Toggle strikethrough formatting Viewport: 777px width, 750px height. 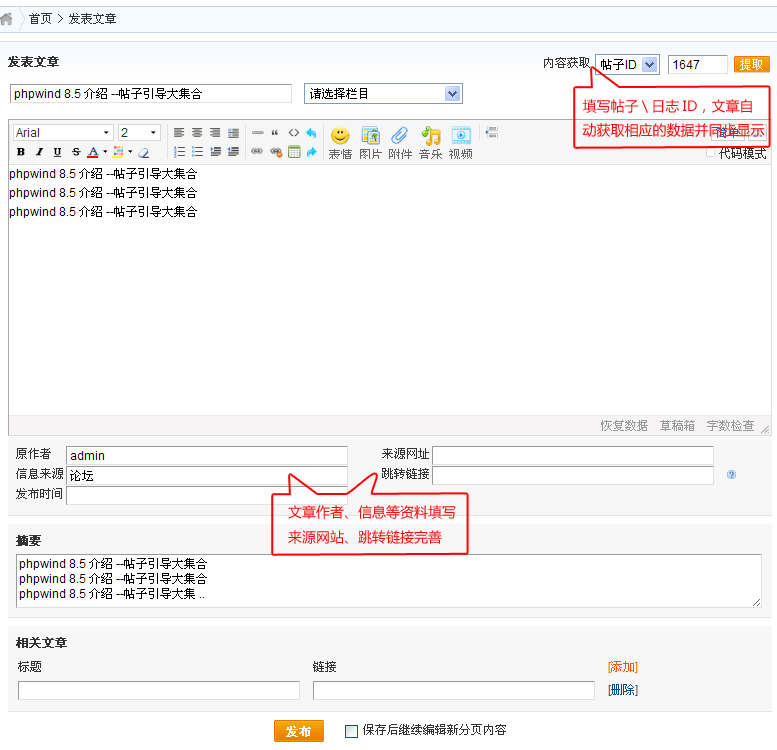76,152
